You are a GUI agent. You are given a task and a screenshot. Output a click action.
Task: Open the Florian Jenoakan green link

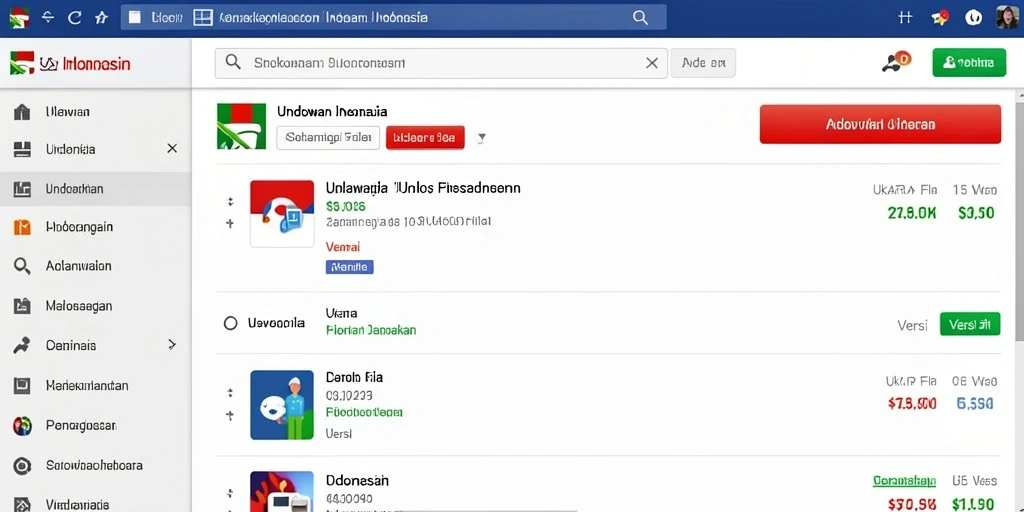tap(371, 330)
